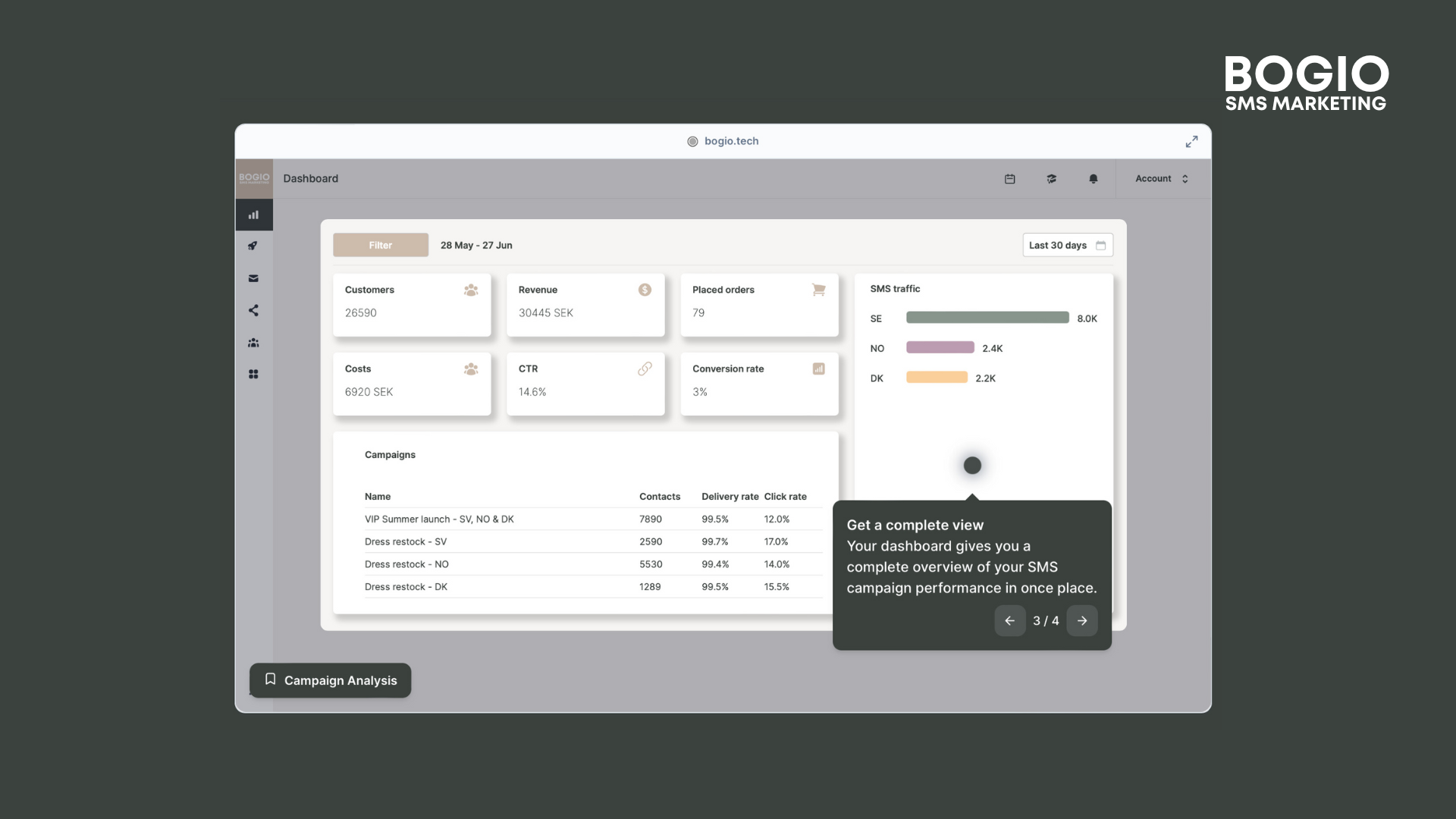1456x819 pixels.
Task: Click the green SE traffic bar
Action: 987,318
